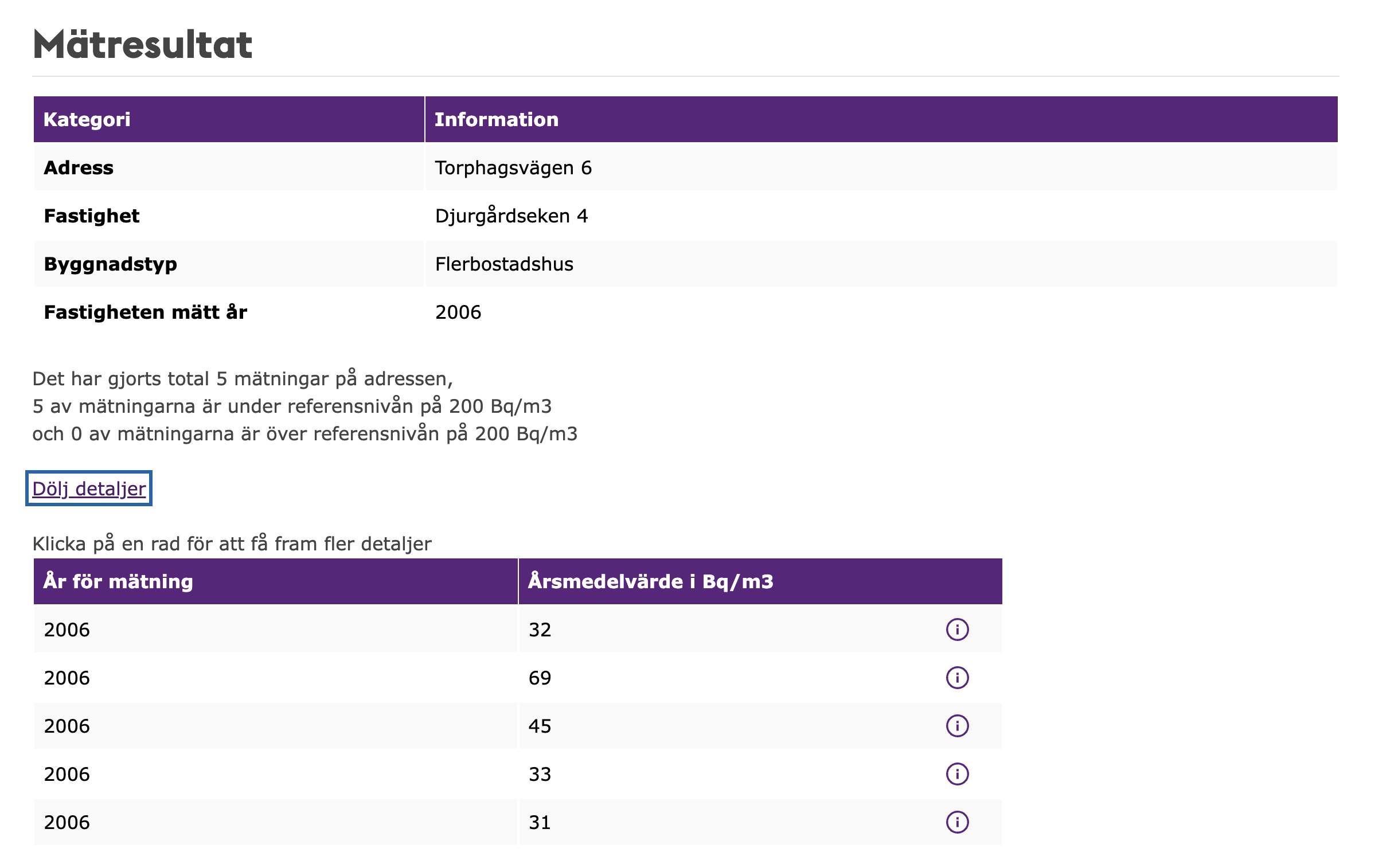
Task: Click the 'Mätresultat' page heading
Action: [143, 45]
